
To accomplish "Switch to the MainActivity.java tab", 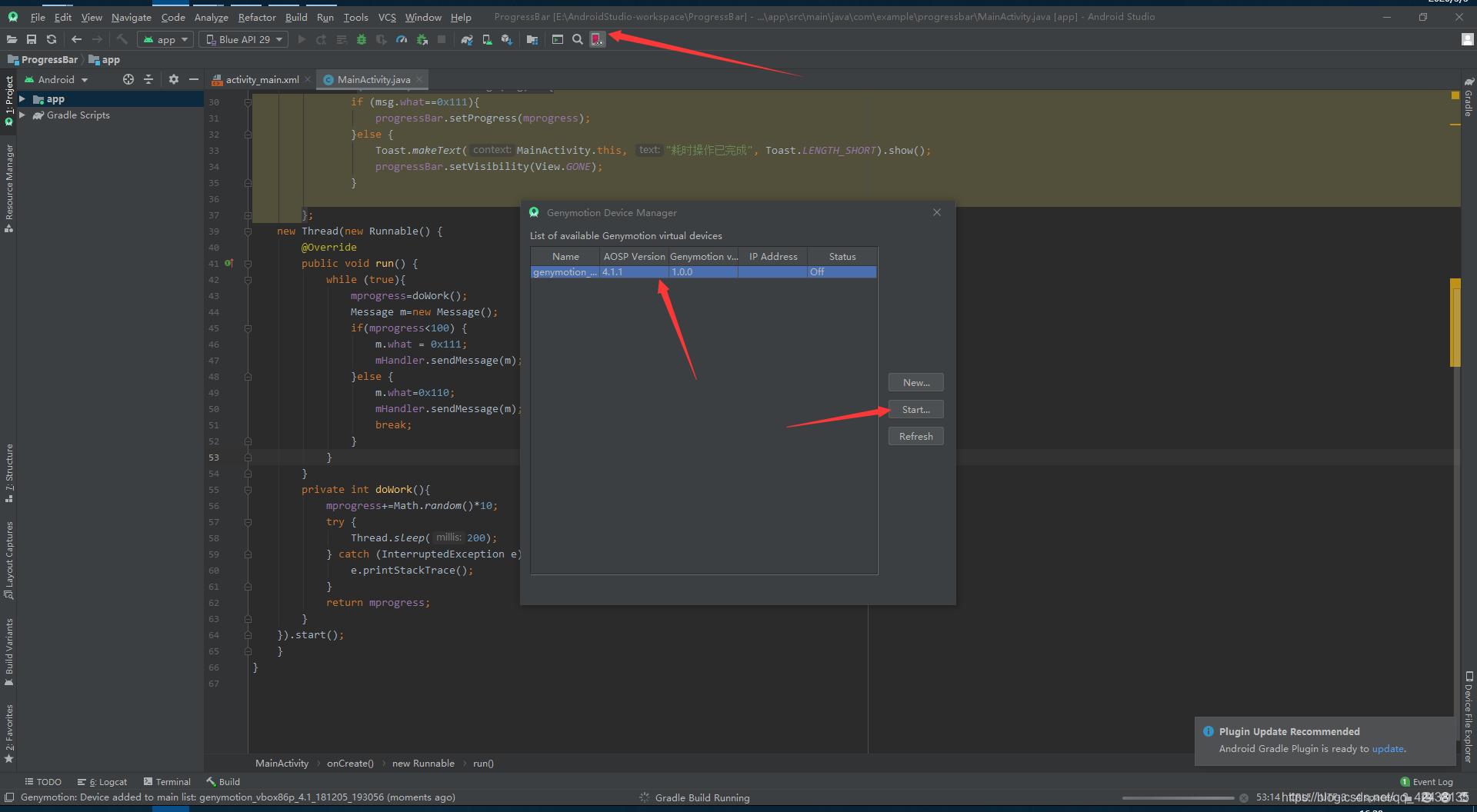I will (x=373, y=79).
